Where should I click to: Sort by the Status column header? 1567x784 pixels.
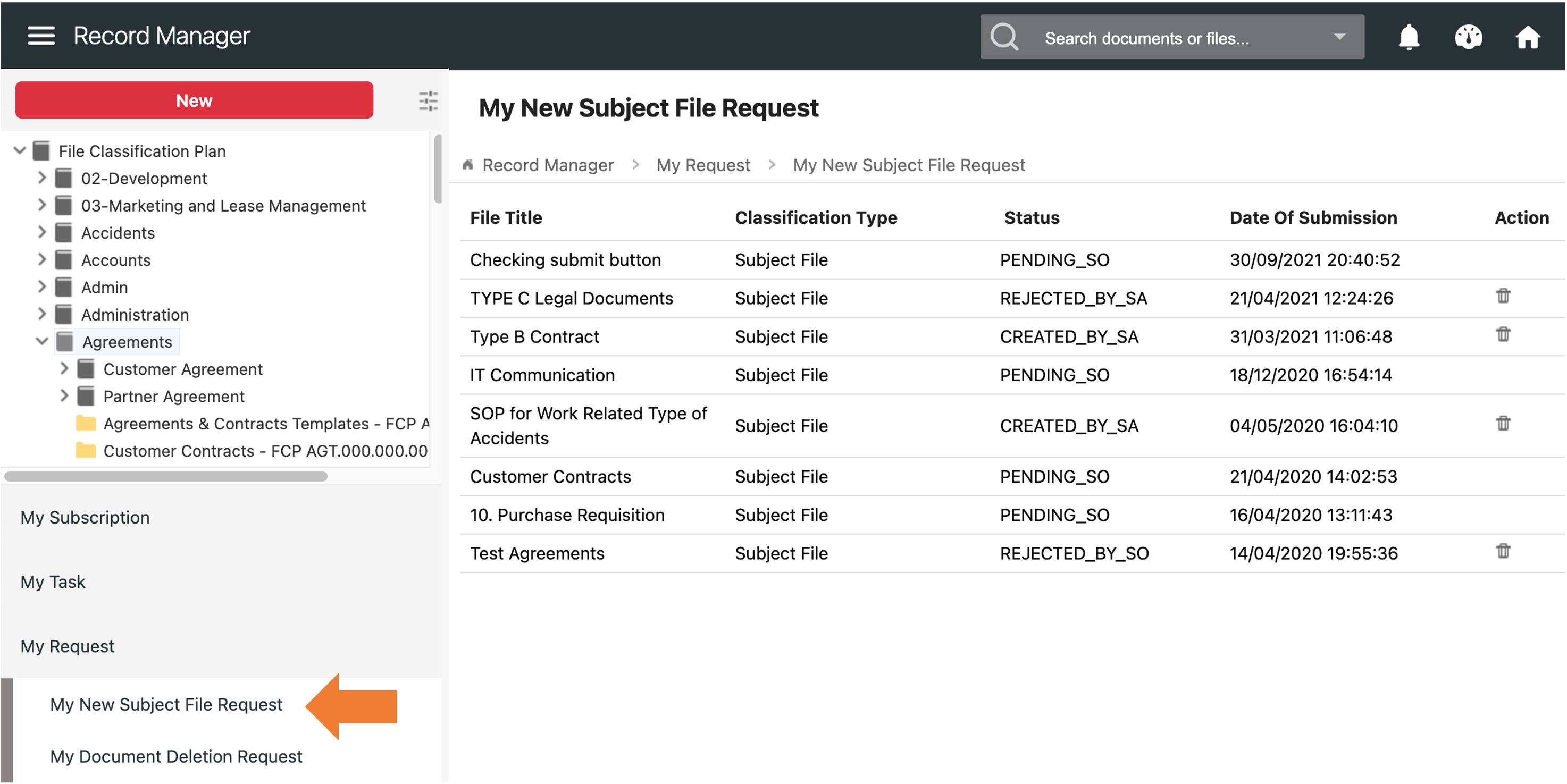coord(1031,218)
